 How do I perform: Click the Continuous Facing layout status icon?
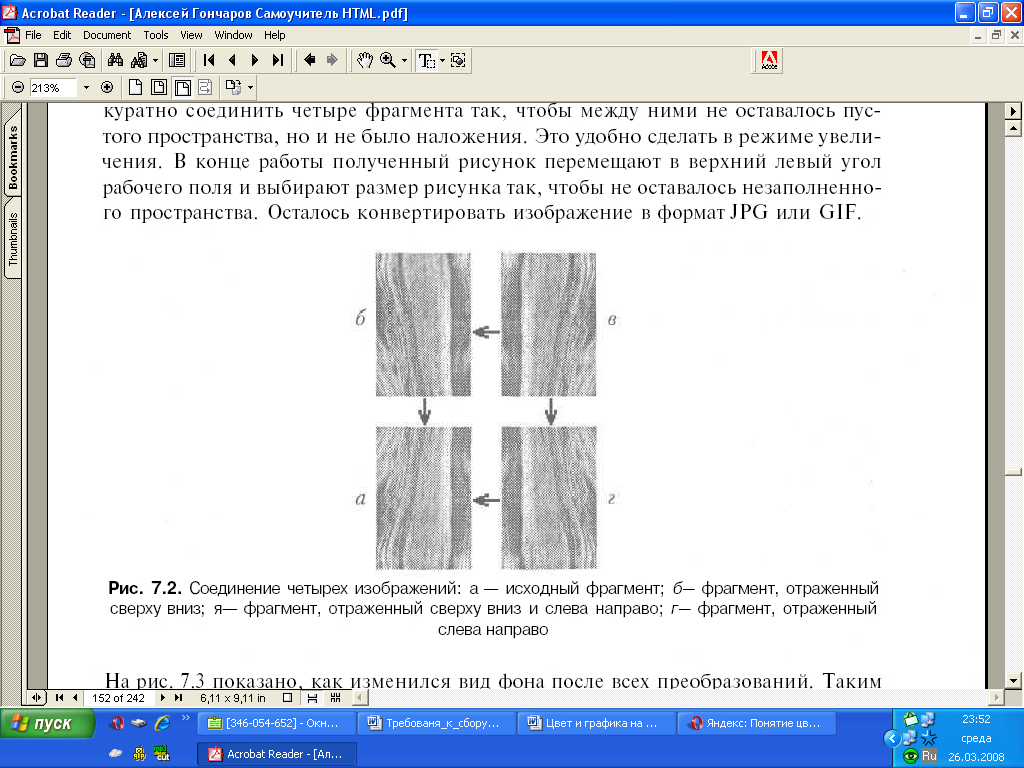click(336, 698)
